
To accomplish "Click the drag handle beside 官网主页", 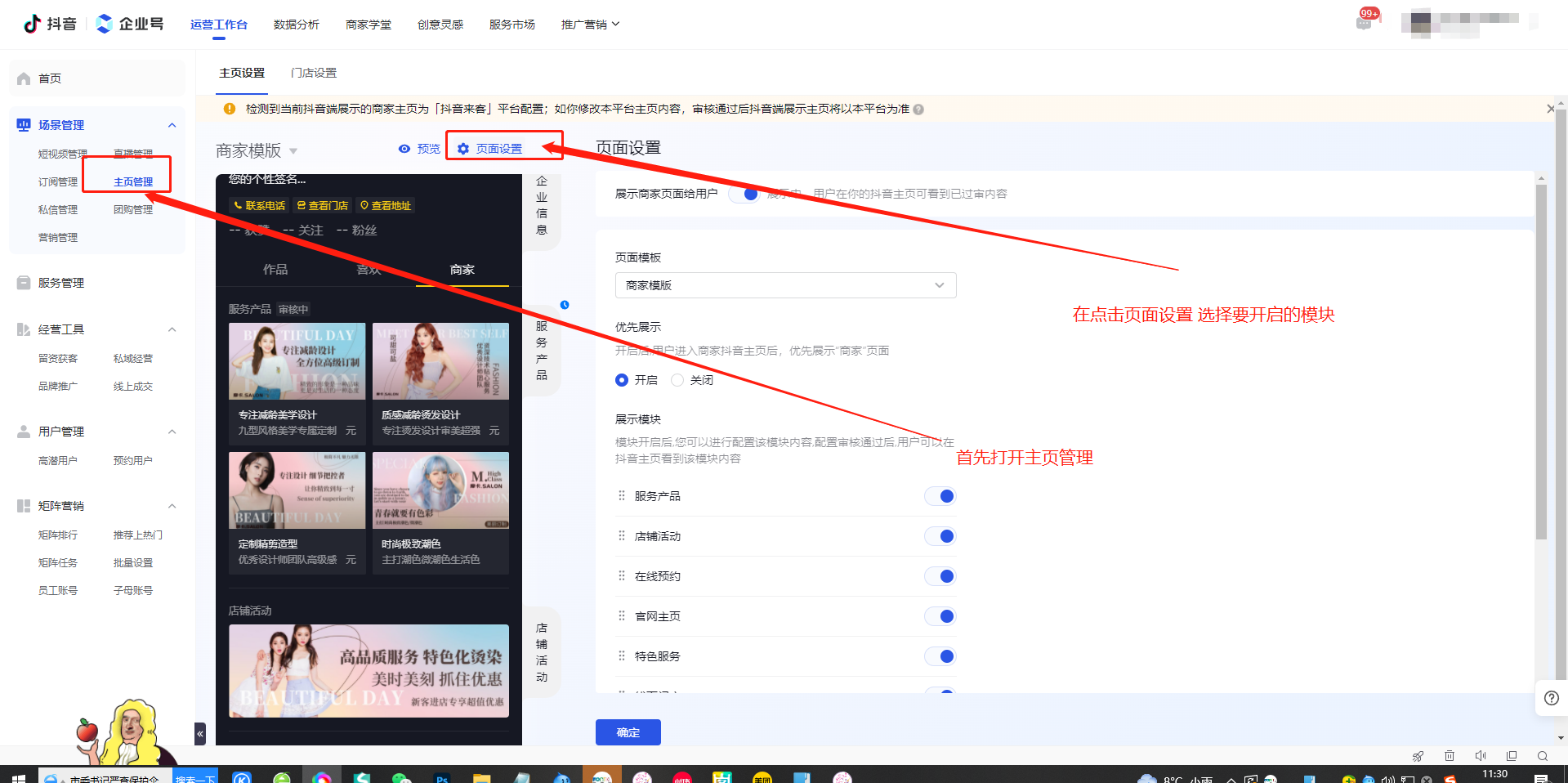I will [622, 615].
